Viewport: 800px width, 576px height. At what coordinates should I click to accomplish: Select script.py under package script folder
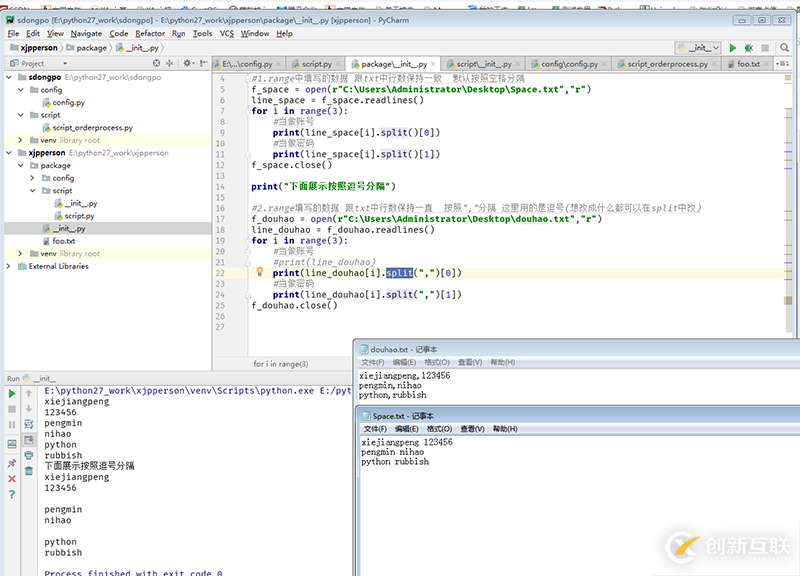(x=79, y=216)
